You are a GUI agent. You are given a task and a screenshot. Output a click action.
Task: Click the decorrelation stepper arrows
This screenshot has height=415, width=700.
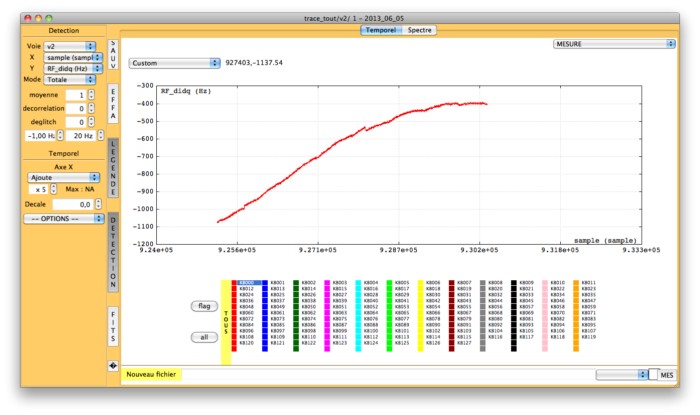[x=91, y=108]
